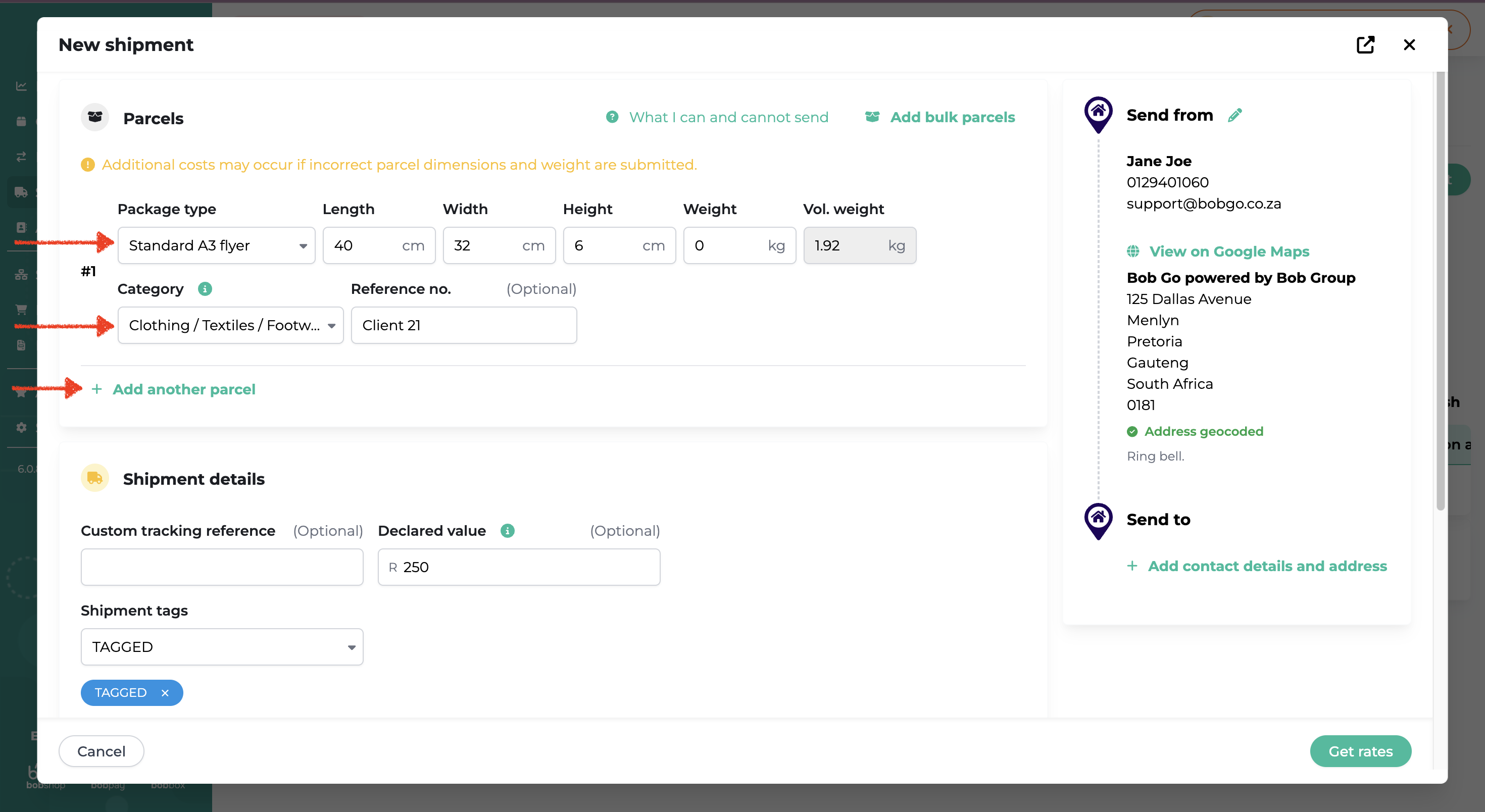Viewport: 1485px width, 812px height.
Task: Click the Declared value input
Action: point(518,567)
